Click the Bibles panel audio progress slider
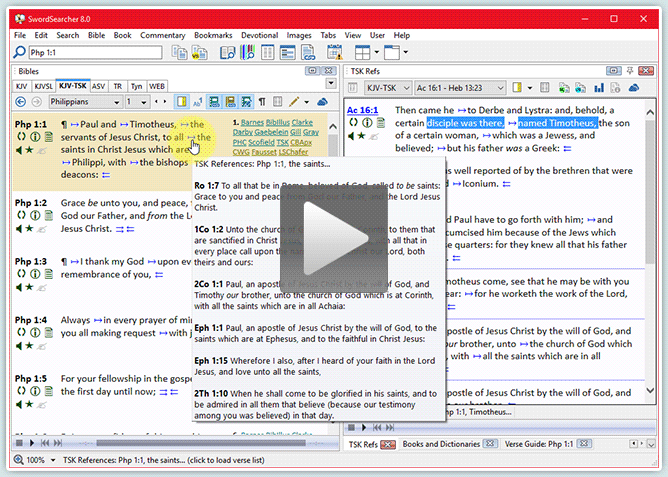The width and height of the screenshot is (668, 477). [x=201, y=443]
